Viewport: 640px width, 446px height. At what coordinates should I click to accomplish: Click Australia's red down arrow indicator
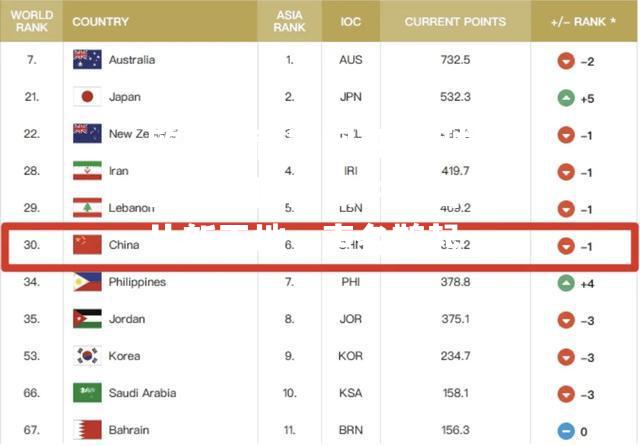pyautogui.click(x=566, y=61)
